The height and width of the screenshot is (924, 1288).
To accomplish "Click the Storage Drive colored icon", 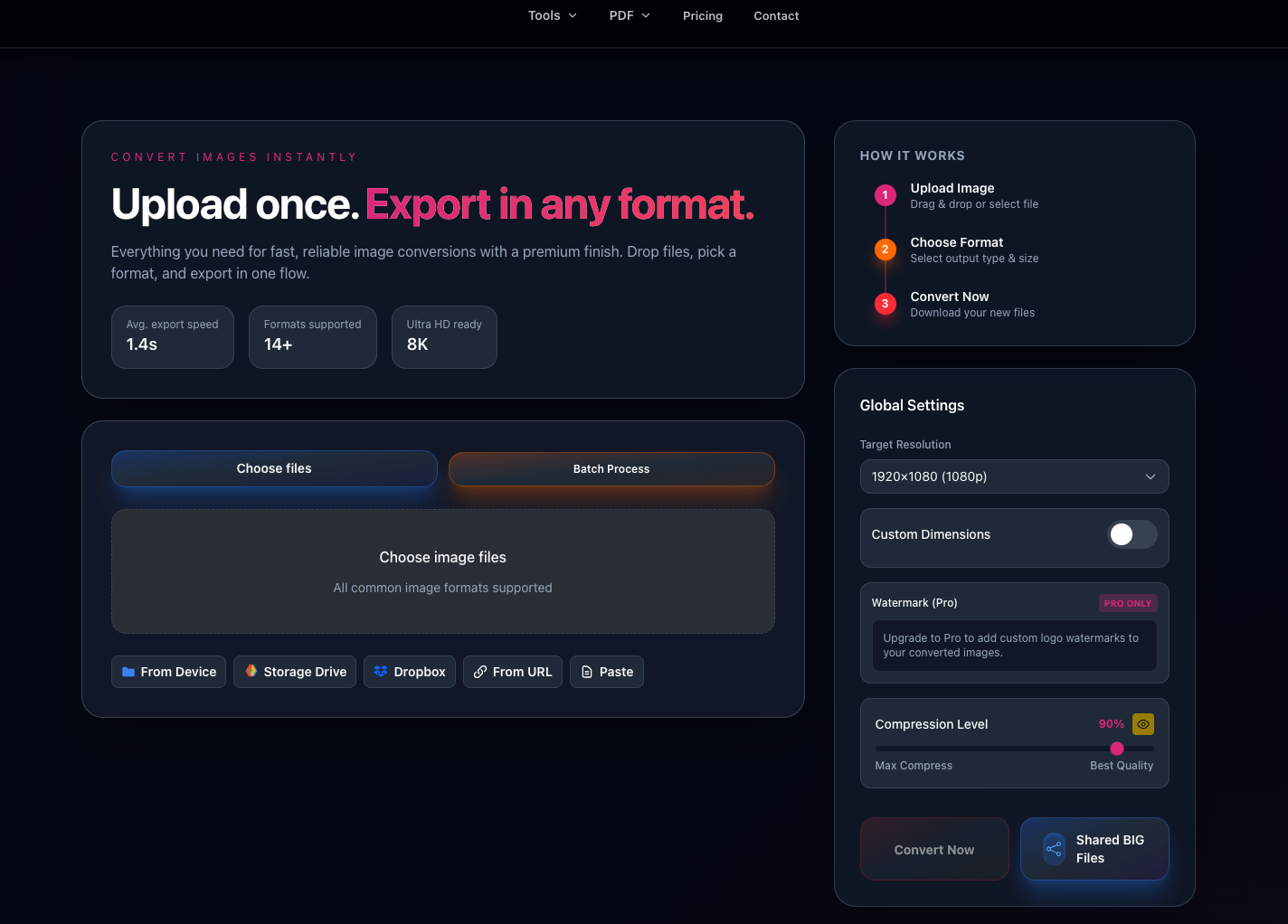I will point(251,672).
